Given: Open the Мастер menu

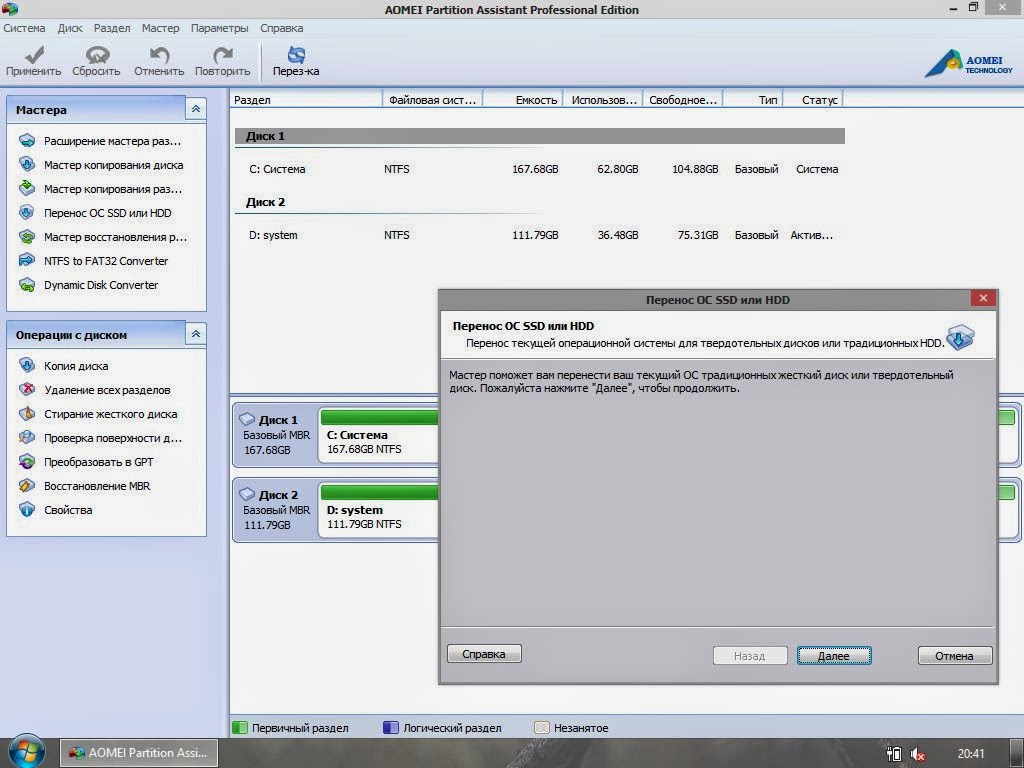Looking at the screenshot, I should pos(161,28).
